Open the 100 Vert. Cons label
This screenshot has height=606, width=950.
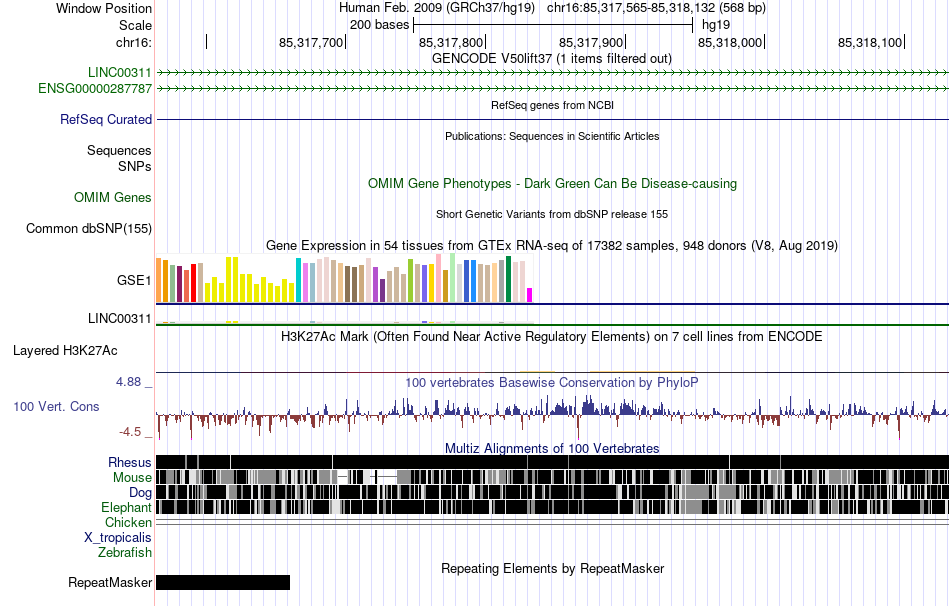(x=56, y=407)
